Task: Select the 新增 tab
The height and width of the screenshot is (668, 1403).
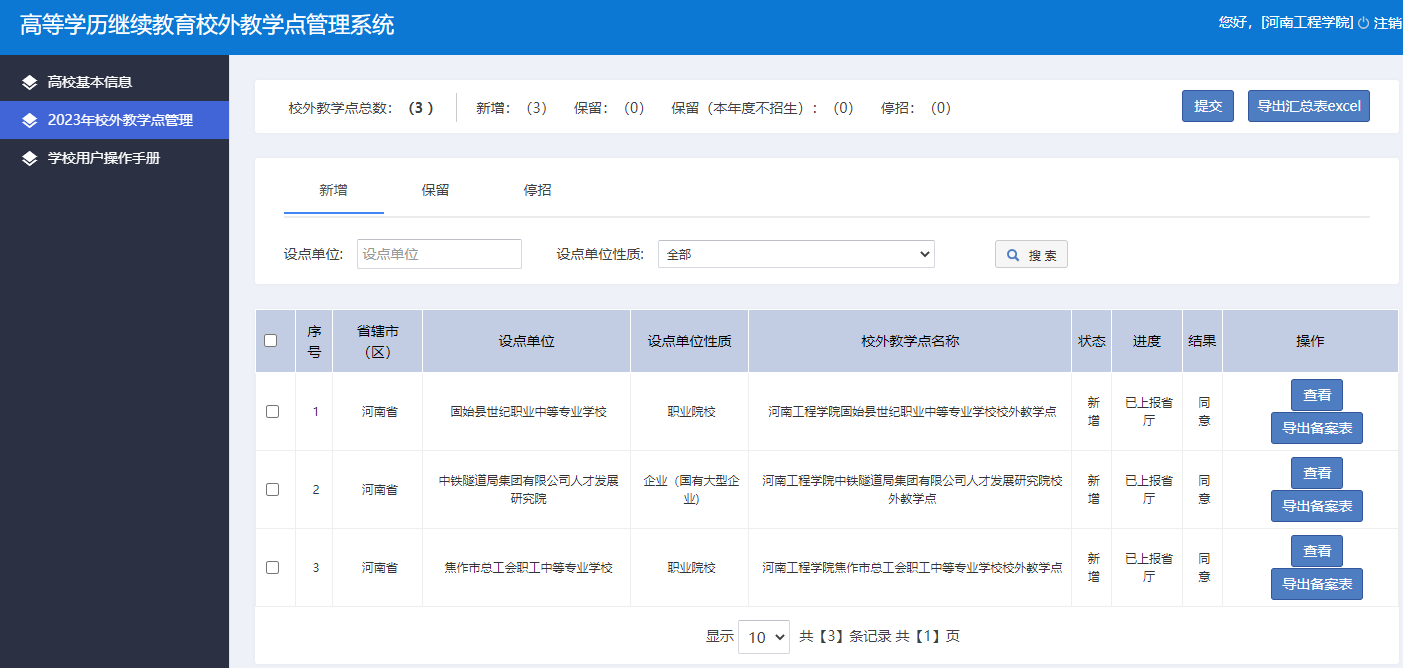Action: (333, 190)
